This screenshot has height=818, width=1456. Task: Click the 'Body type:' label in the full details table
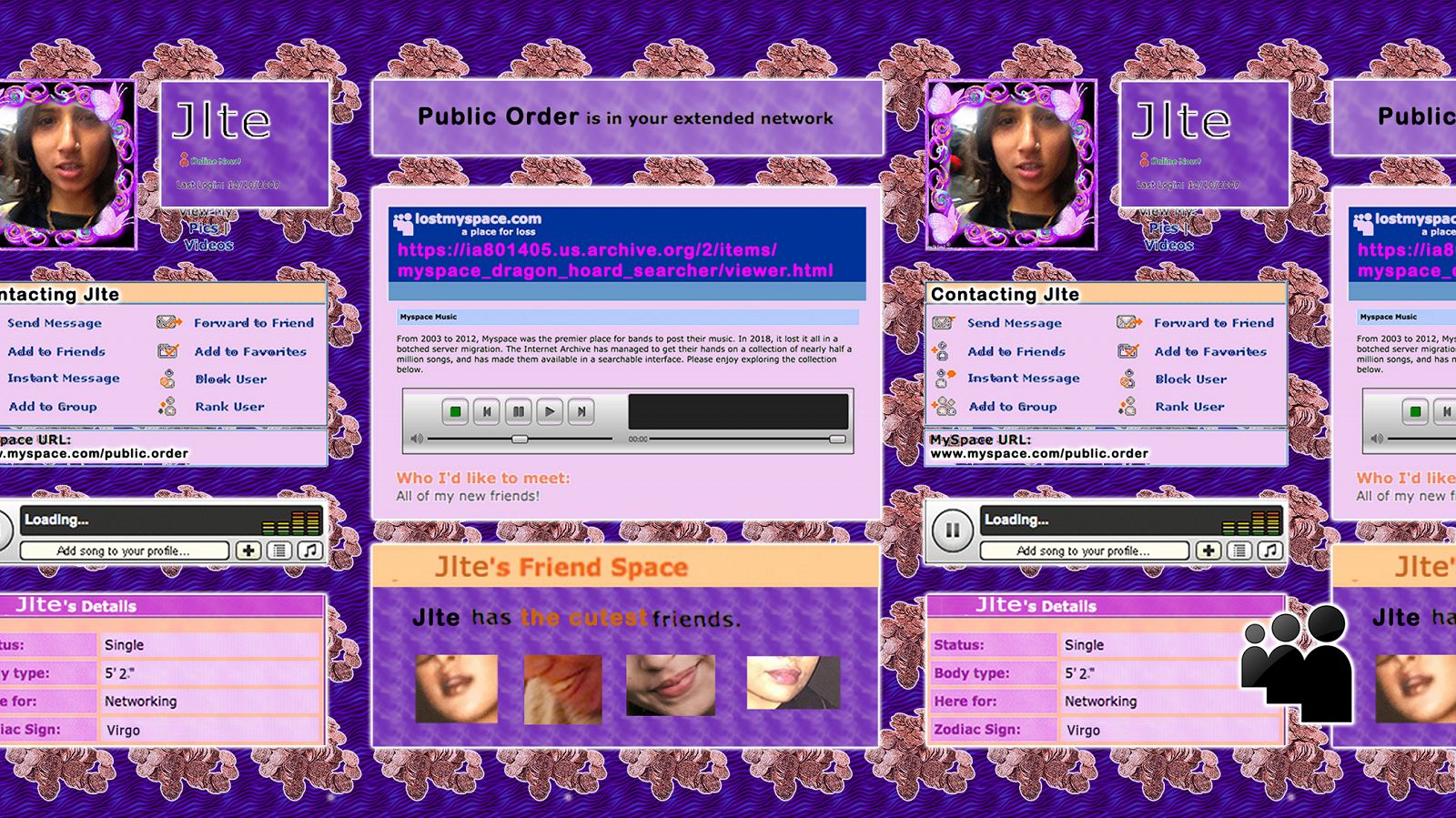[971, 673]
